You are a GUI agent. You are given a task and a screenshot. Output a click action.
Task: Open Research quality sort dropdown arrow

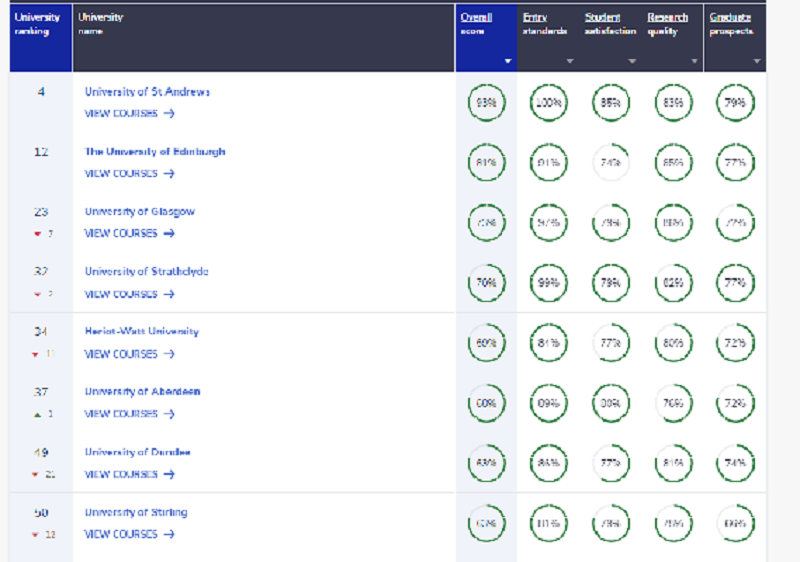[694, 61]
